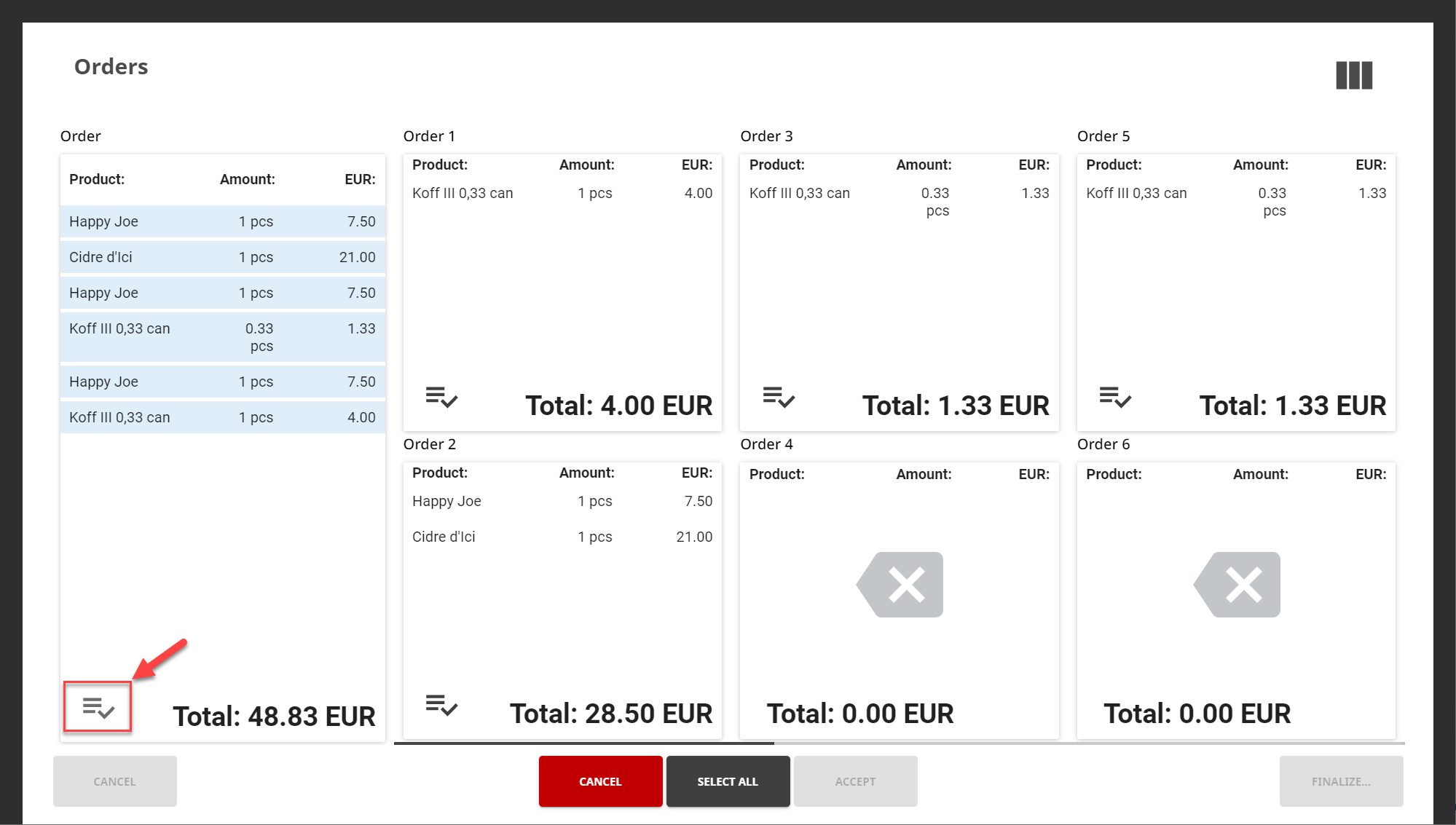The image size is (1456, 825).
Task: Select the Cidre d'Ici row in main Order
Action: [x=222, y=257]
